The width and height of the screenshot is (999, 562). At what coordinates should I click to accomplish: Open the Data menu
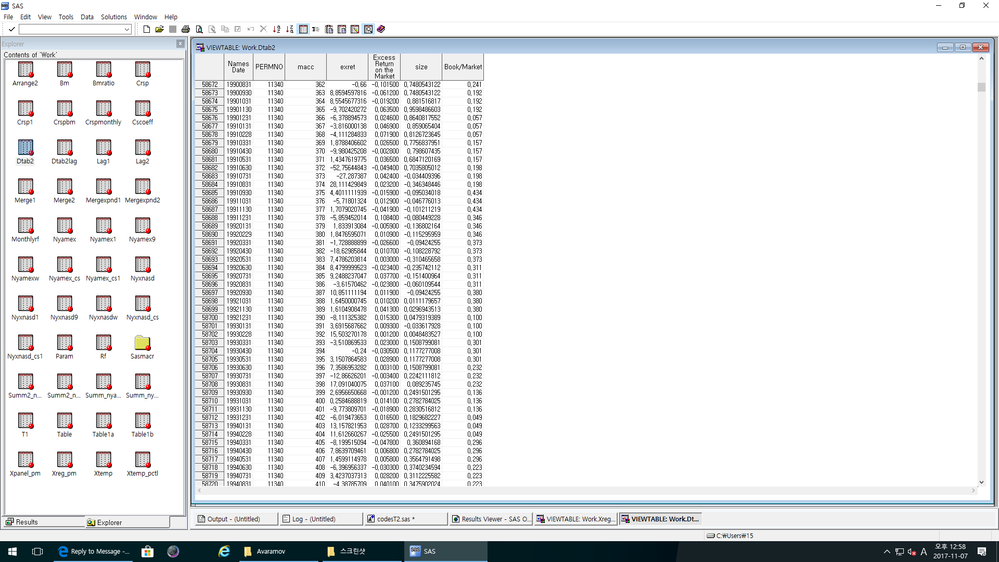(87, 17)
